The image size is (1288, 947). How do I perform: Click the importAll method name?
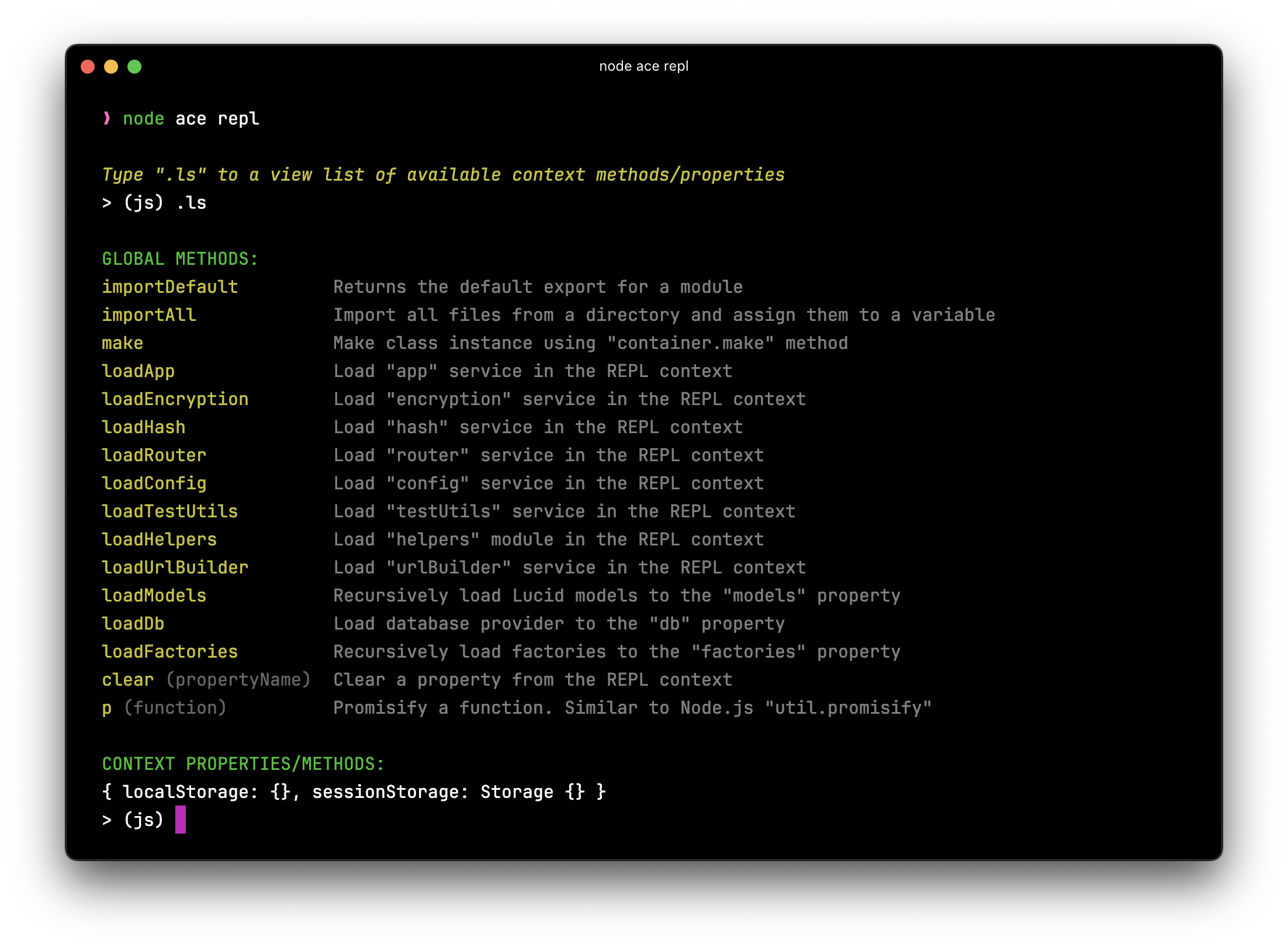point(148,315)
